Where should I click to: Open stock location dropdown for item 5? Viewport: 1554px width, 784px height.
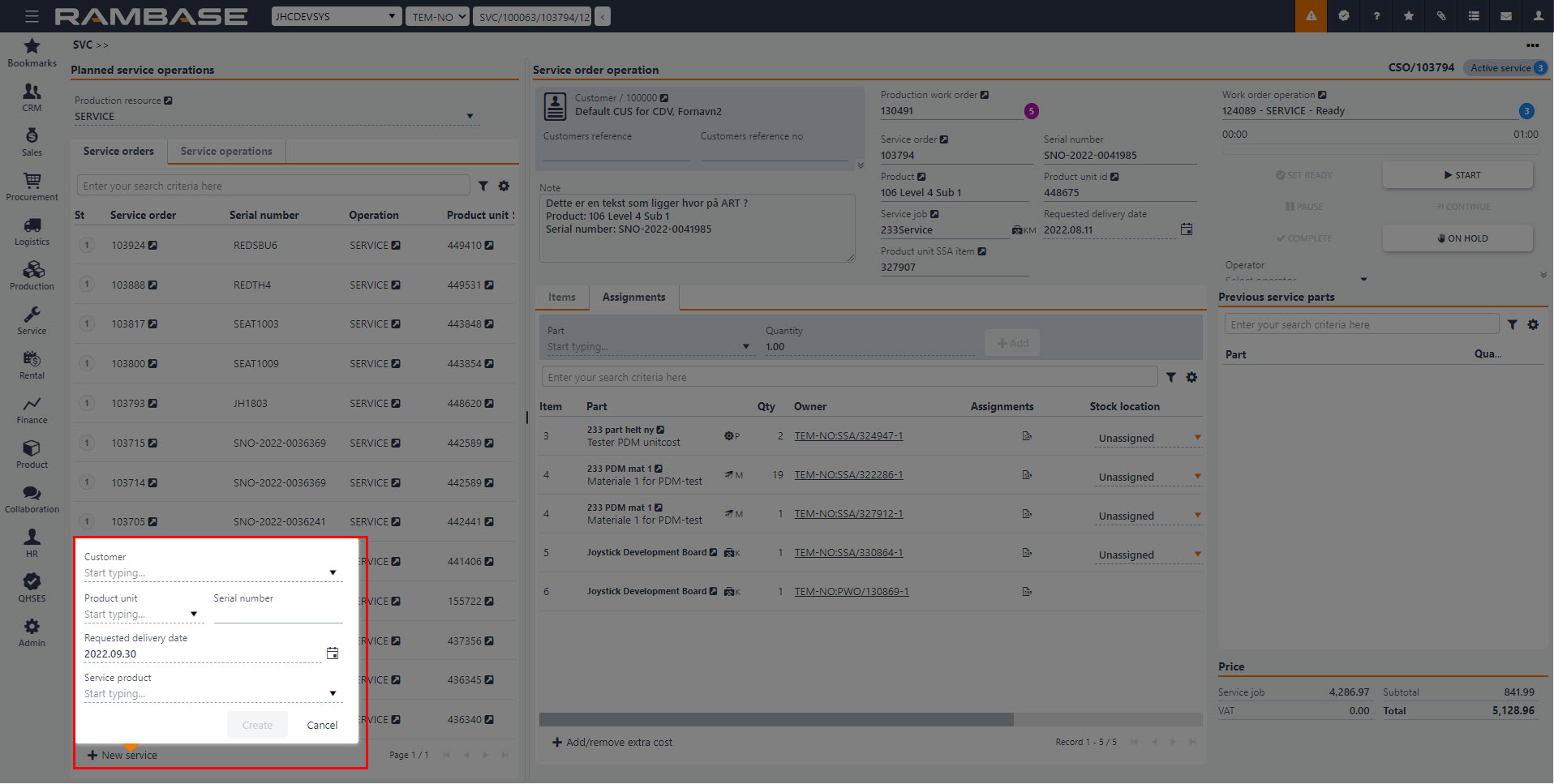coord(1197,555)
